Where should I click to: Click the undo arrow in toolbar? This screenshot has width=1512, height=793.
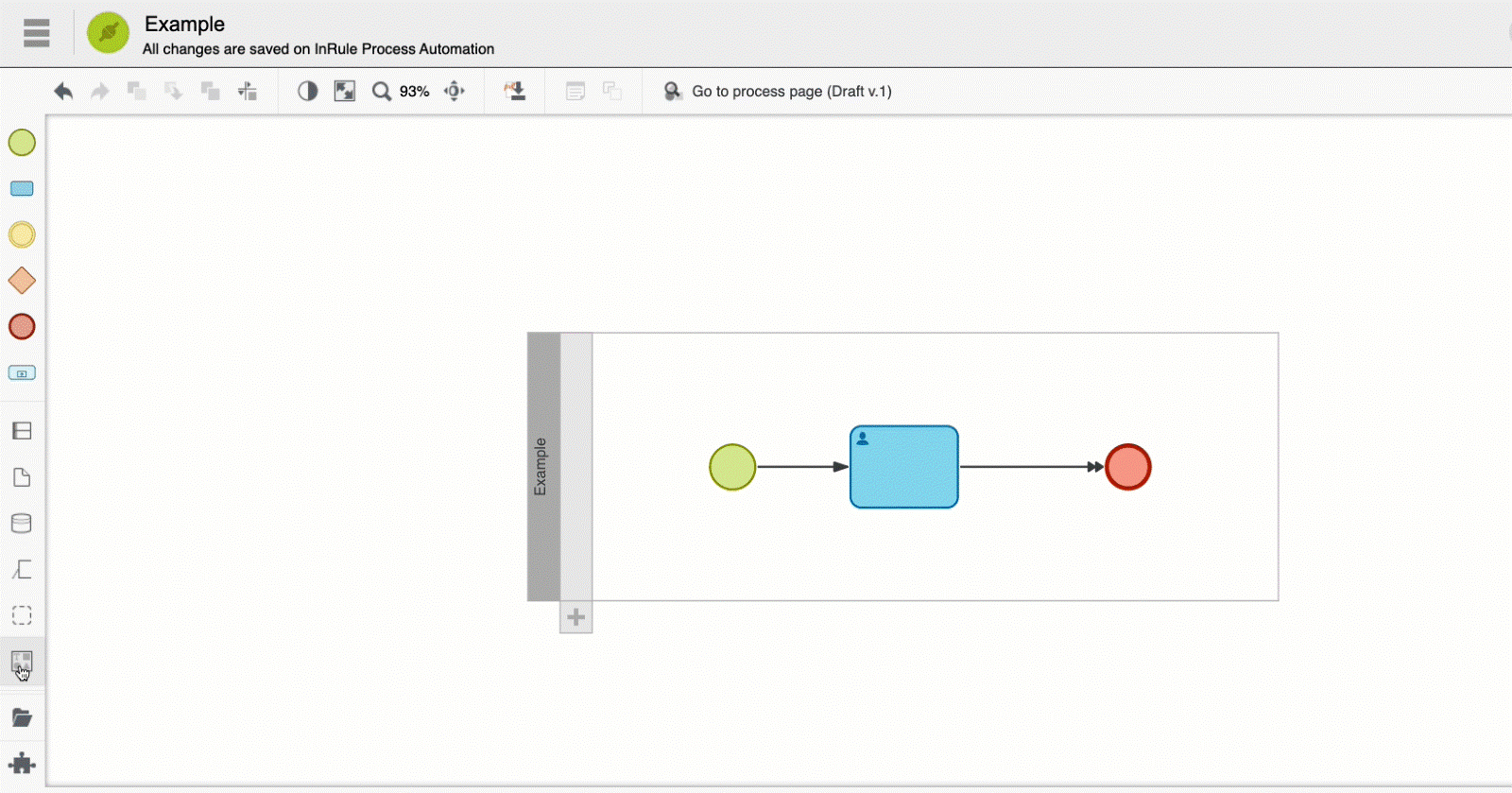pos(63,92)
